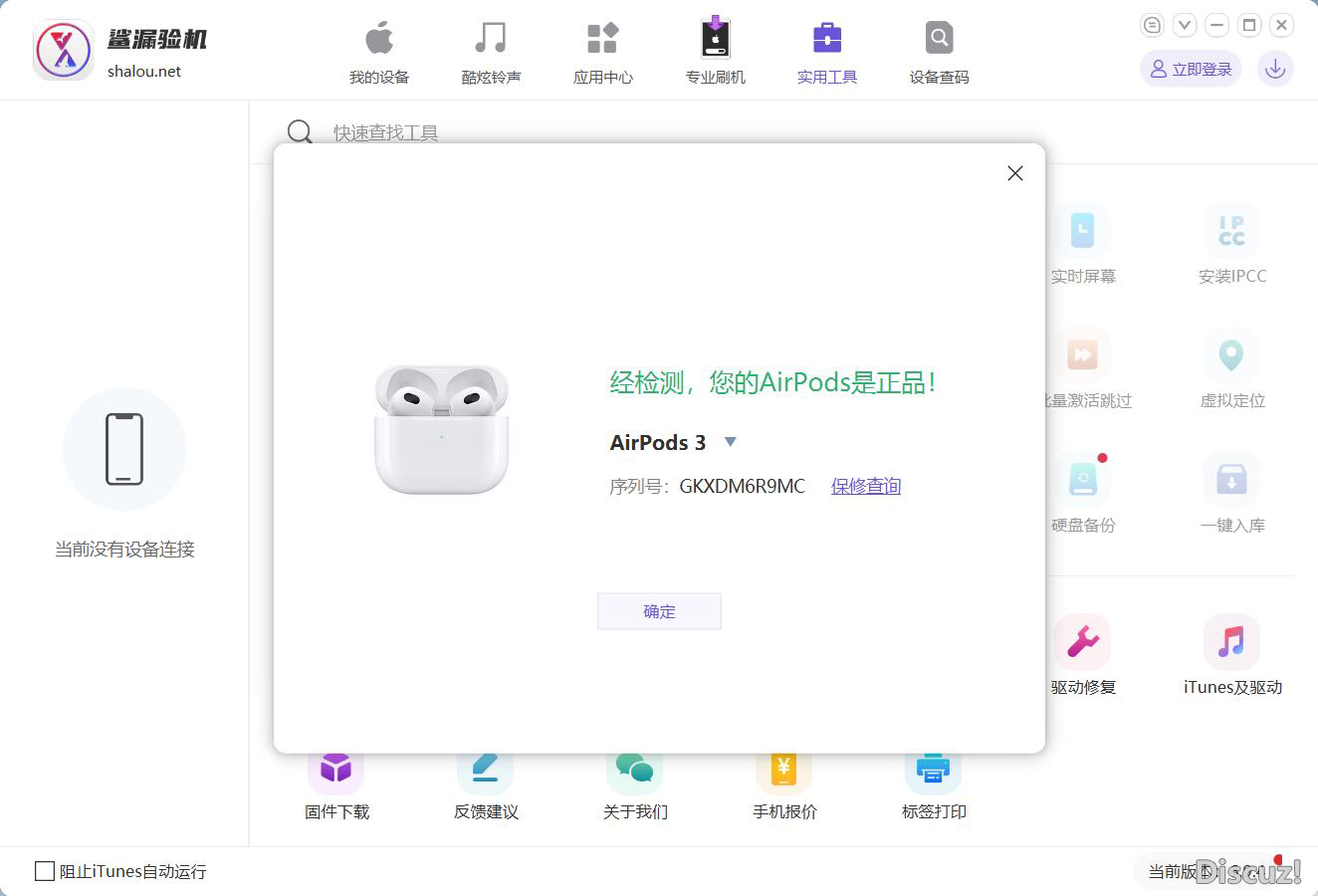1318x896 pixels.
Task: Go to 设备查码 tab
Action: pyautogui.click(x=939, y=52)
